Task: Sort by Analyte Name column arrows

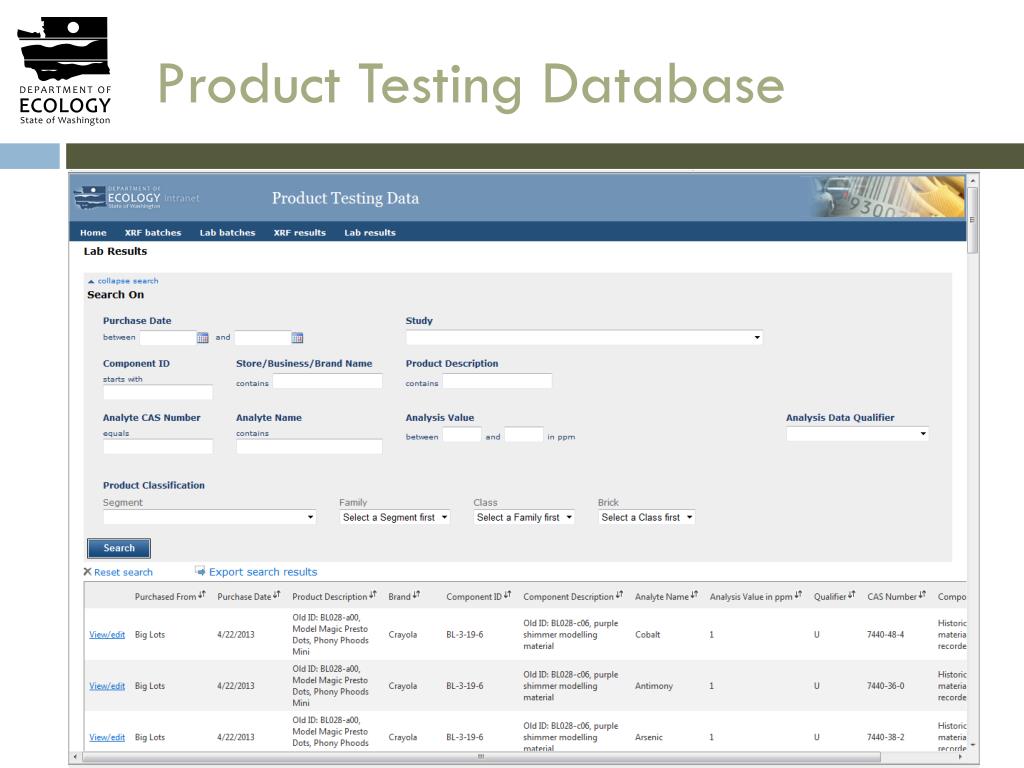Action: 694,596
